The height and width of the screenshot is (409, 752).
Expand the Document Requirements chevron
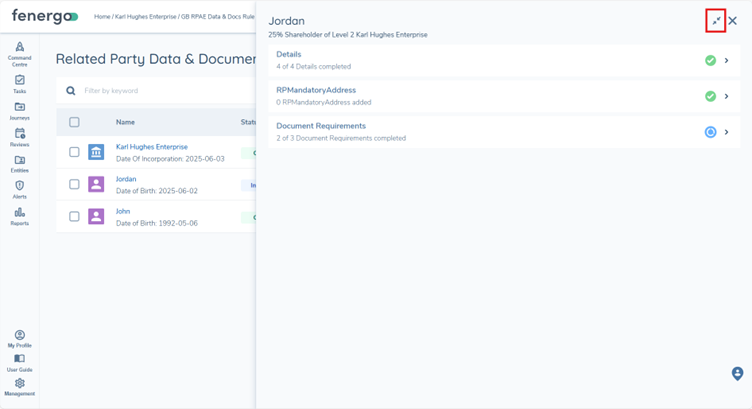pos(727,132)
